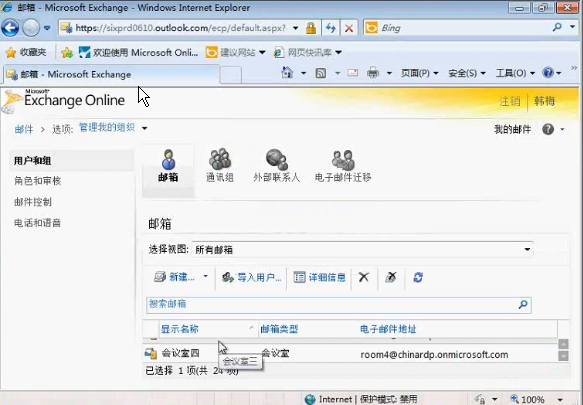Viewport: 583px width, 405px height.
Task: Click the delete X icon in mailbox toolbar
Action: [364, 277]
